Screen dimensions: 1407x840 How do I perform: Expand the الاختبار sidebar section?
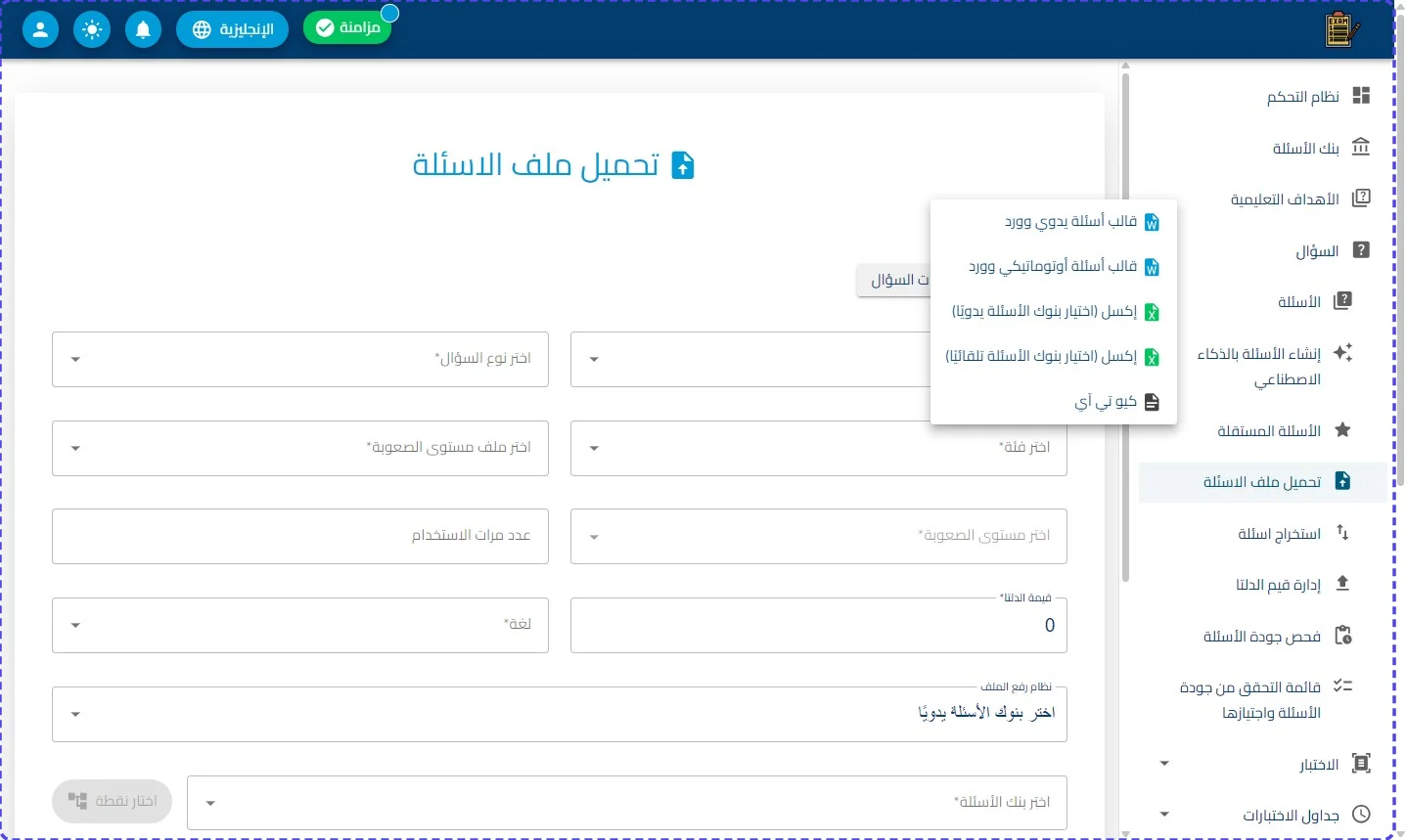1164,764
